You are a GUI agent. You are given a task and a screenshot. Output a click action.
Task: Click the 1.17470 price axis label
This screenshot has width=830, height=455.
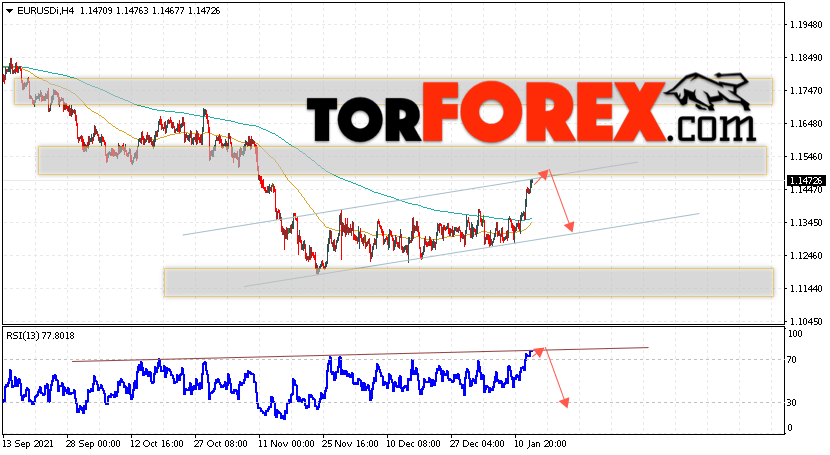(x=806, y=90)
